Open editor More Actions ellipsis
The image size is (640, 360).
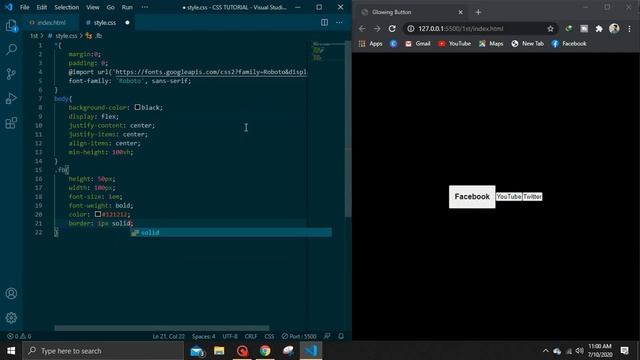pyautogui.click(x=339, y=22)
